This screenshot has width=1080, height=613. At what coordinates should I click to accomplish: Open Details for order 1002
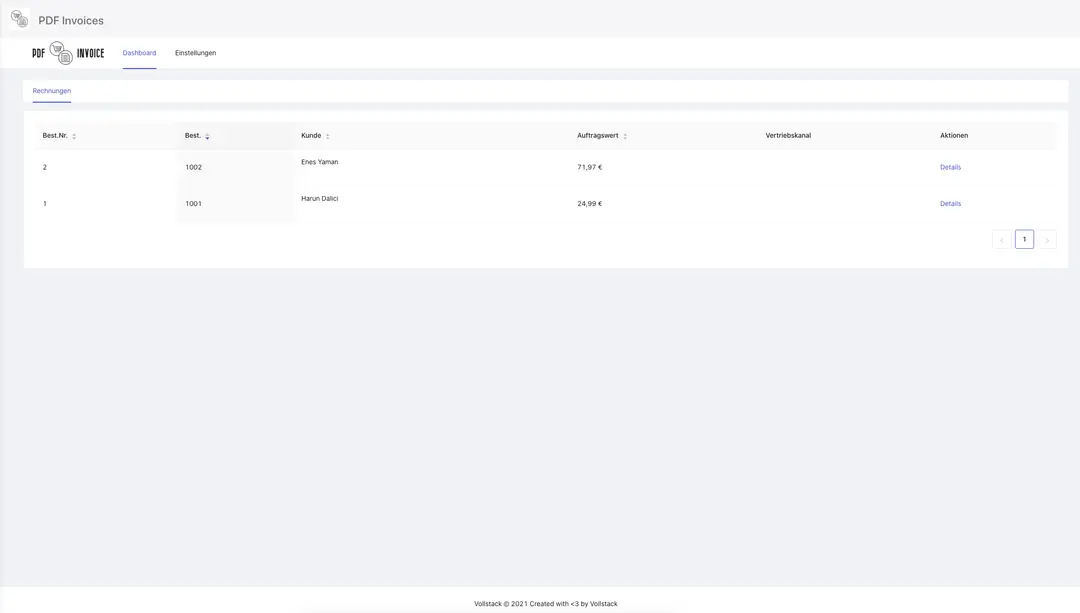(950, 167)
